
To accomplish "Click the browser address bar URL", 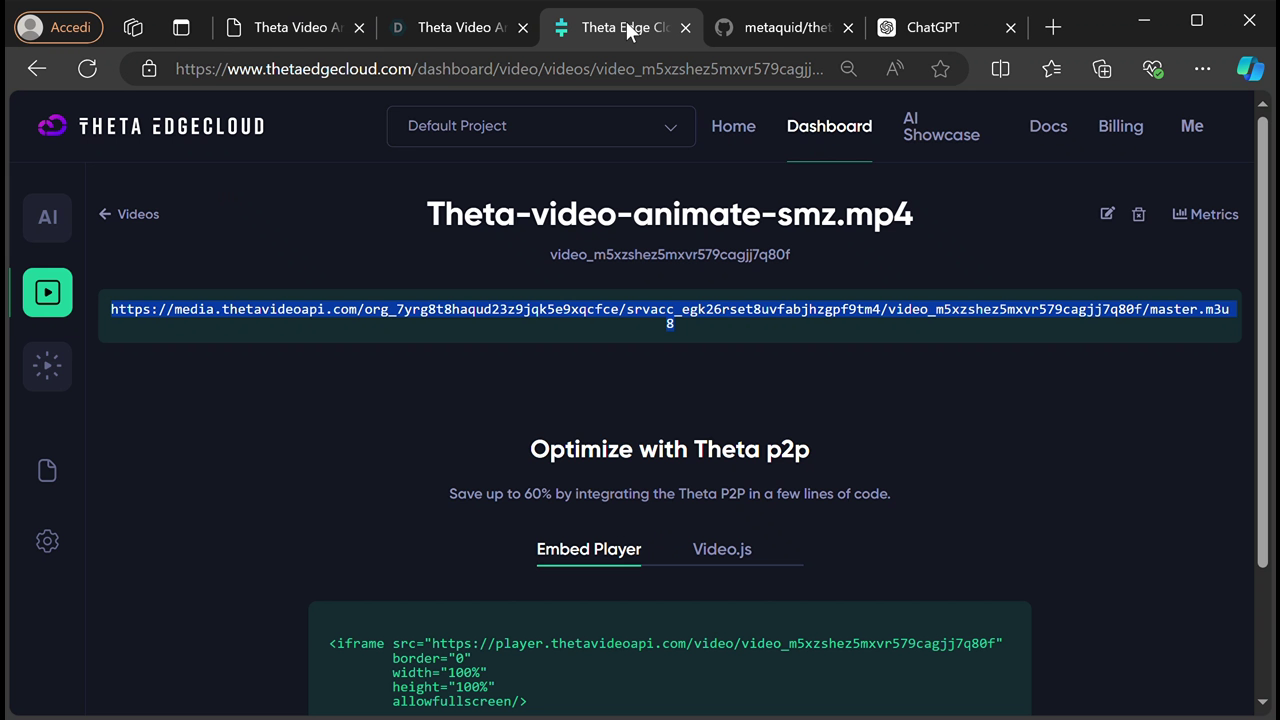I will coord(499,69).
